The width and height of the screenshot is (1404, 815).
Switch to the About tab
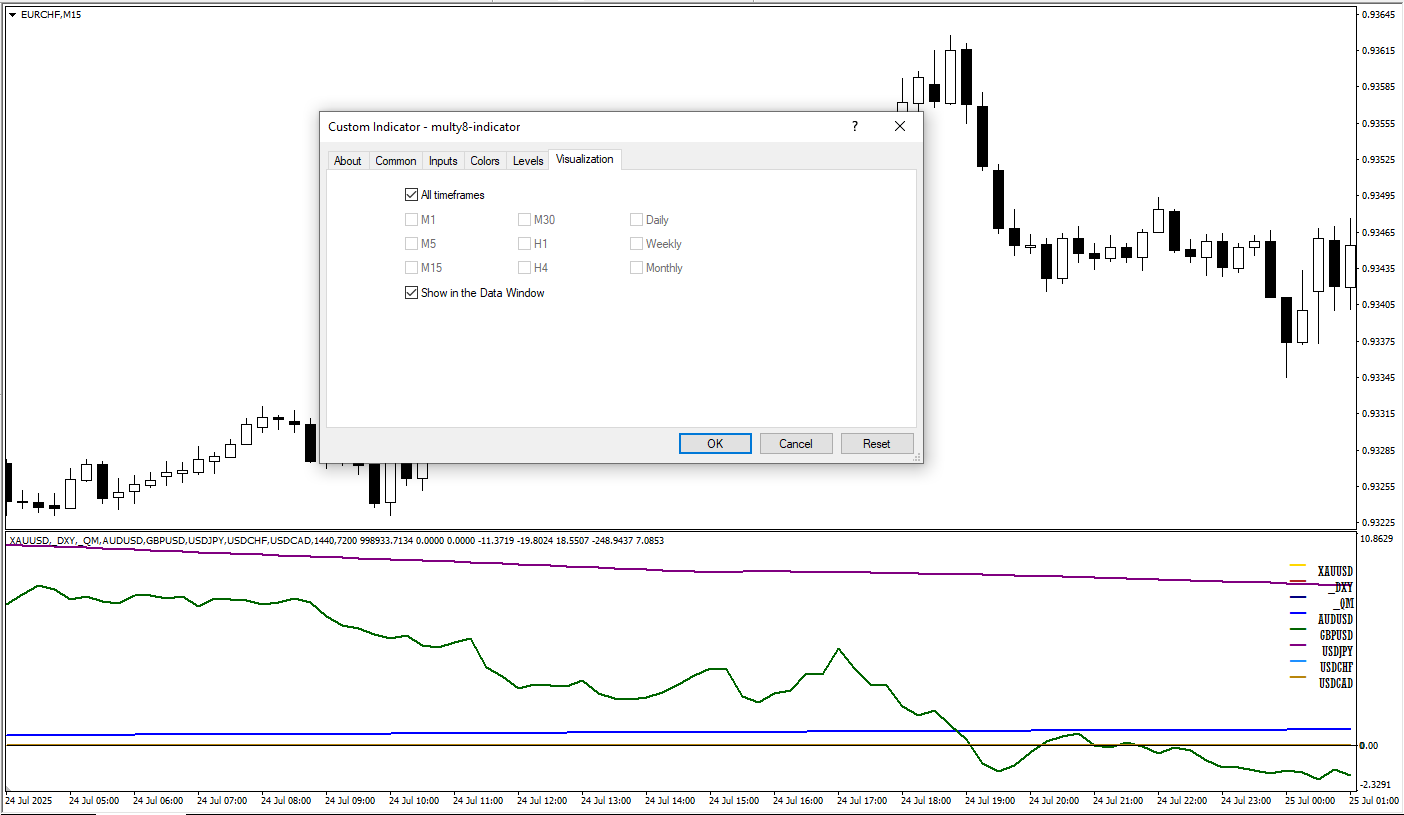[x=348, y=161]
